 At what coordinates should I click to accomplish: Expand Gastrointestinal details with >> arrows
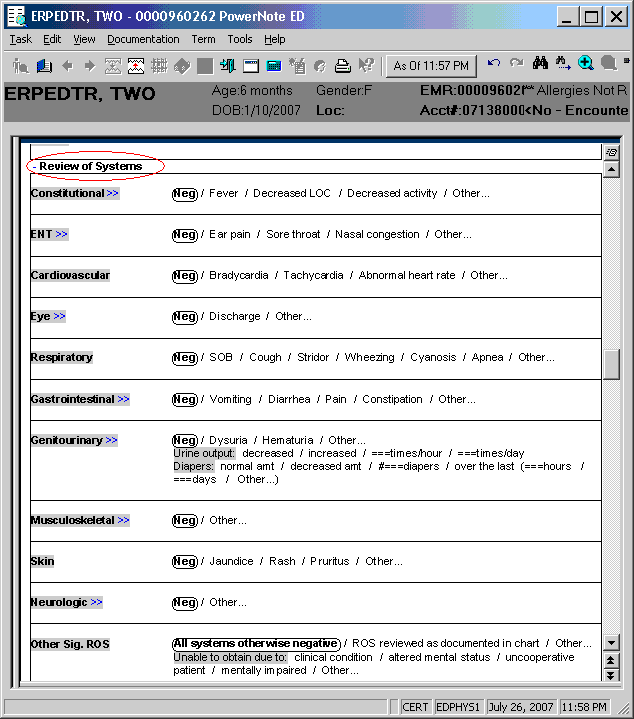click(124, 399)
